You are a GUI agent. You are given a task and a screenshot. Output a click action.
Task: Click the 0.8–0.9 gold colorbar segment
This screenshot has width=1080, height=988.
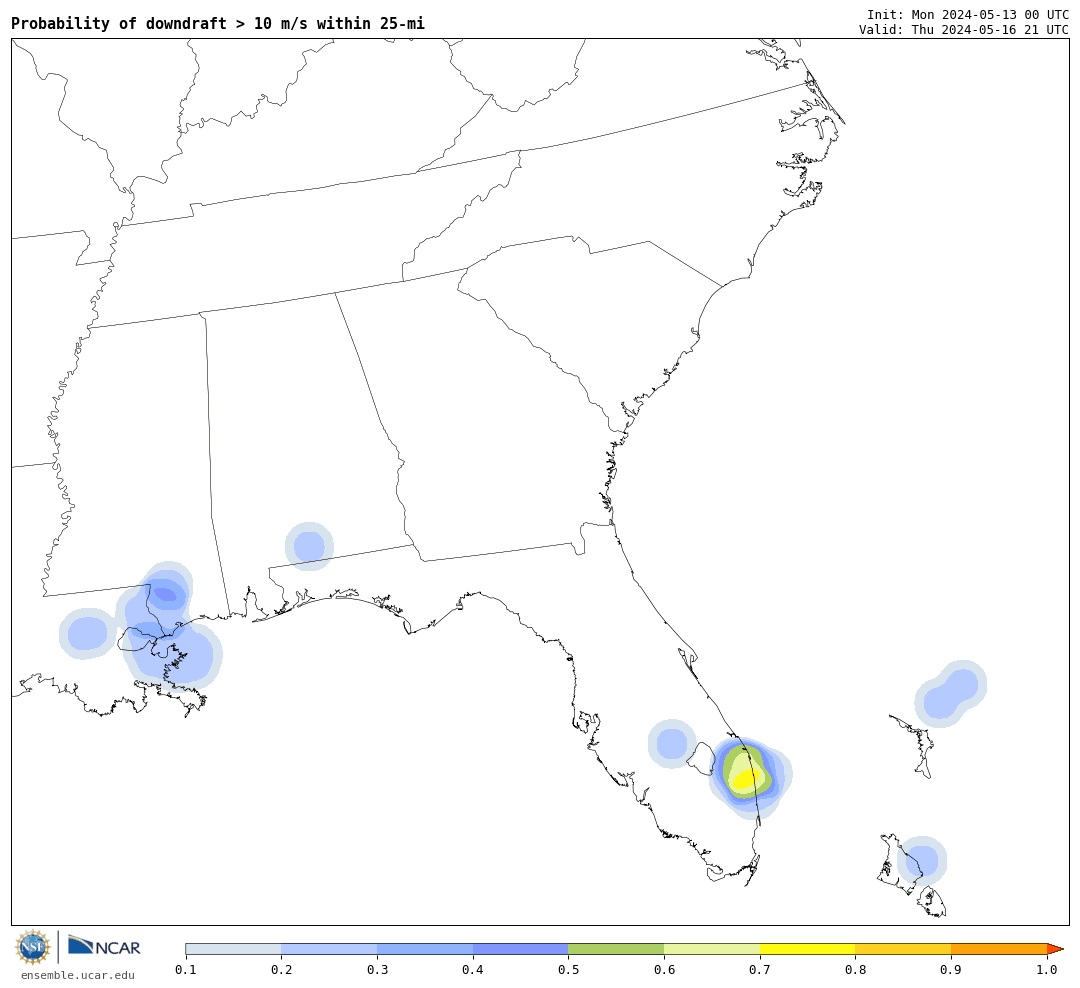point(903,949)
